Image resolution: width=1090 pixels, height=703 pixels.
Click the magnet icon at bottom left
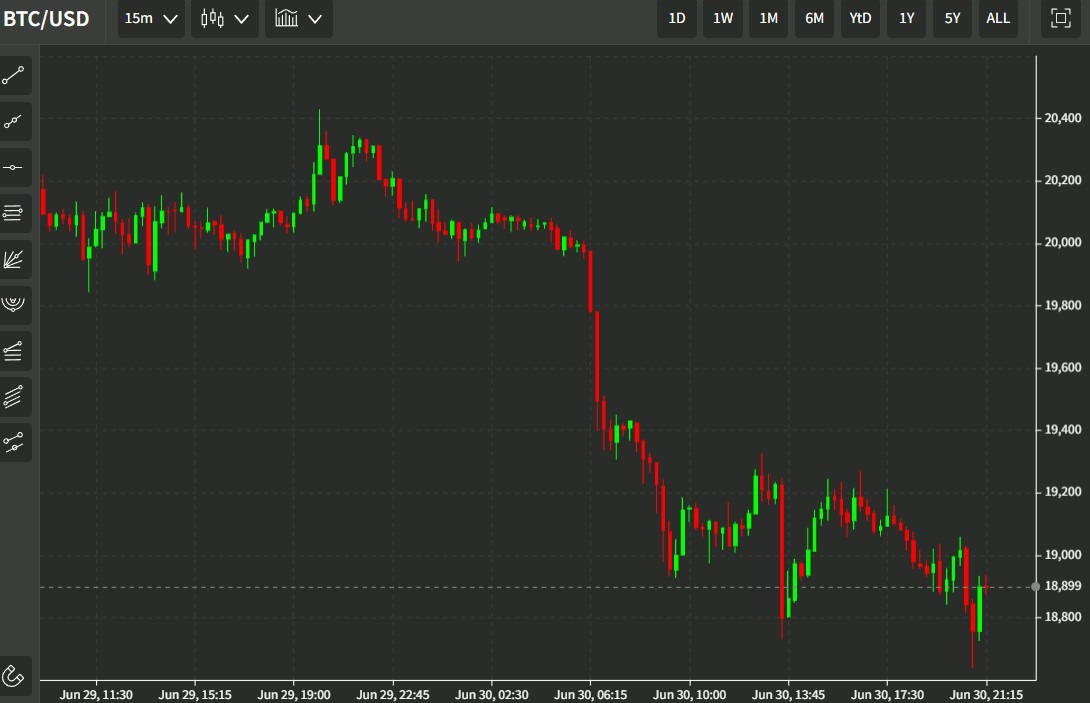click(15, 675)
